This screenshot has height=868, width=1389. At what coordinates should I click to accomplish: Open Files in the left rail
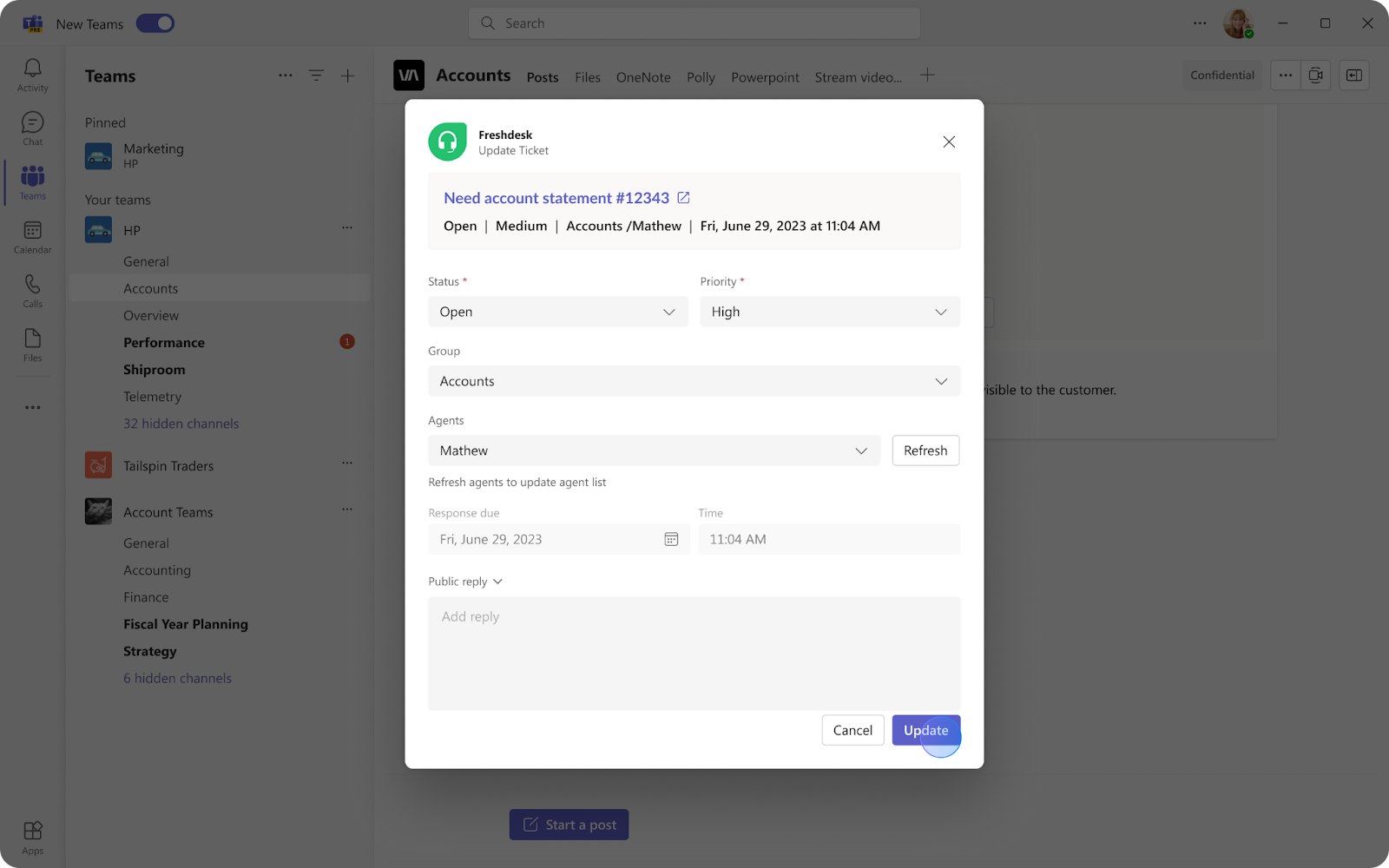click(x=32, y=345)
